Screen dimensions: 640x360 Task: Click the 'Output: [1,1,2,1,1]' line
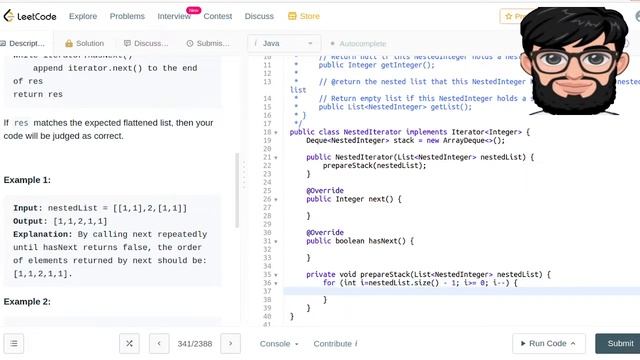click(60, 221)
